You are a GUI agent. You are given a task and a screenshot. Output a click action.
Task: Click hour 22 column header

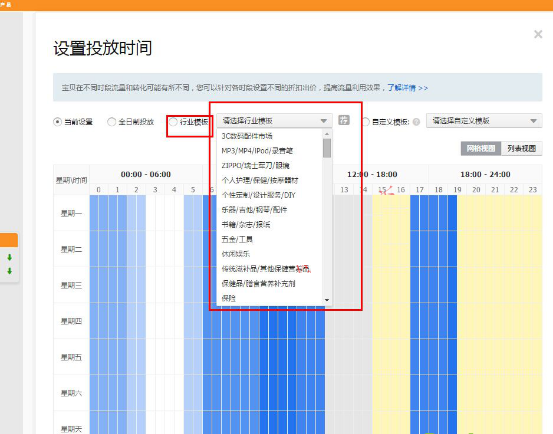(x=514, y=190)
